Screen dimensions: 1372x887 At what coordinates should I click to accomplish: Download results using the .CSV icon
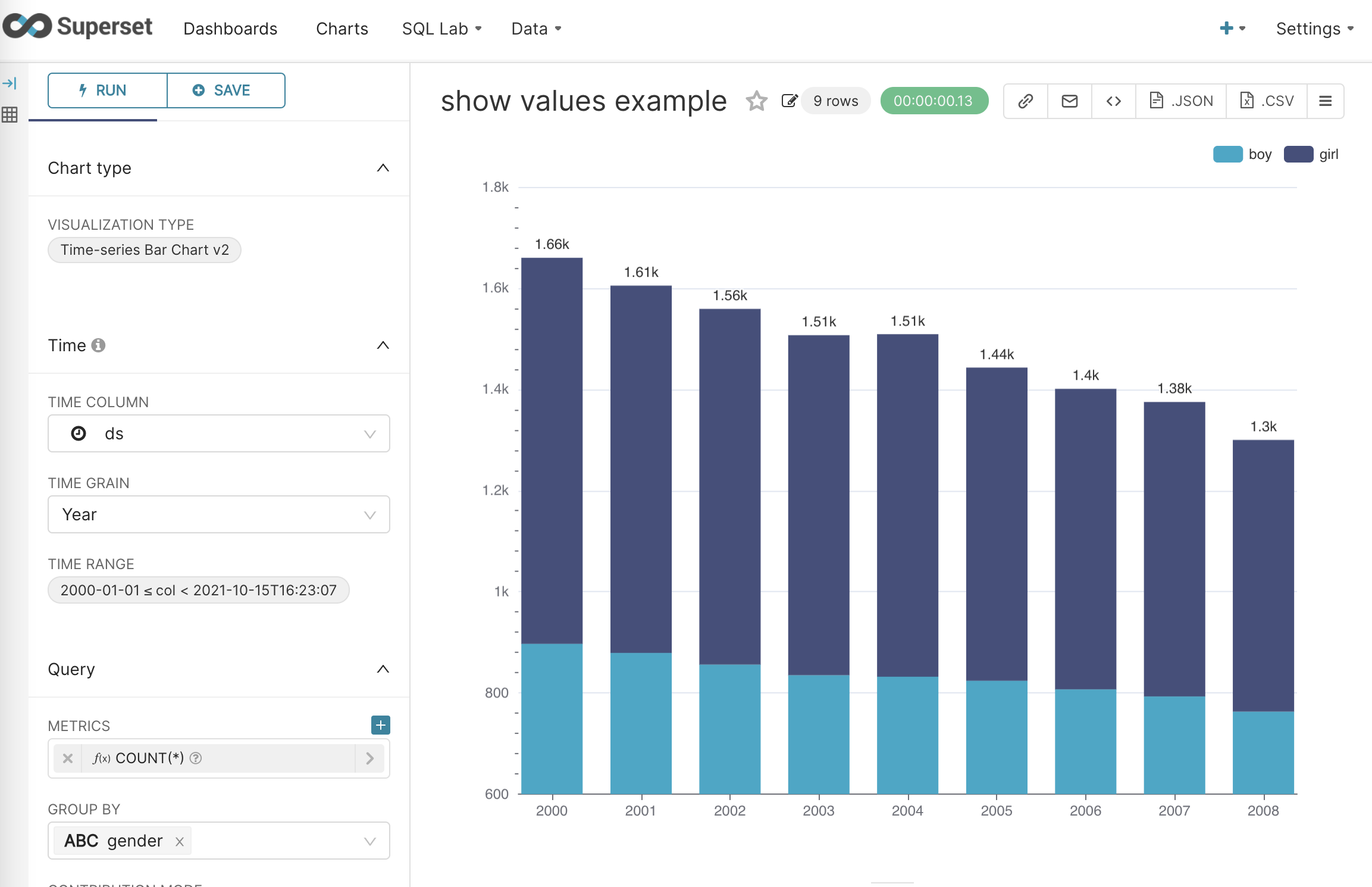(1266, 100)
